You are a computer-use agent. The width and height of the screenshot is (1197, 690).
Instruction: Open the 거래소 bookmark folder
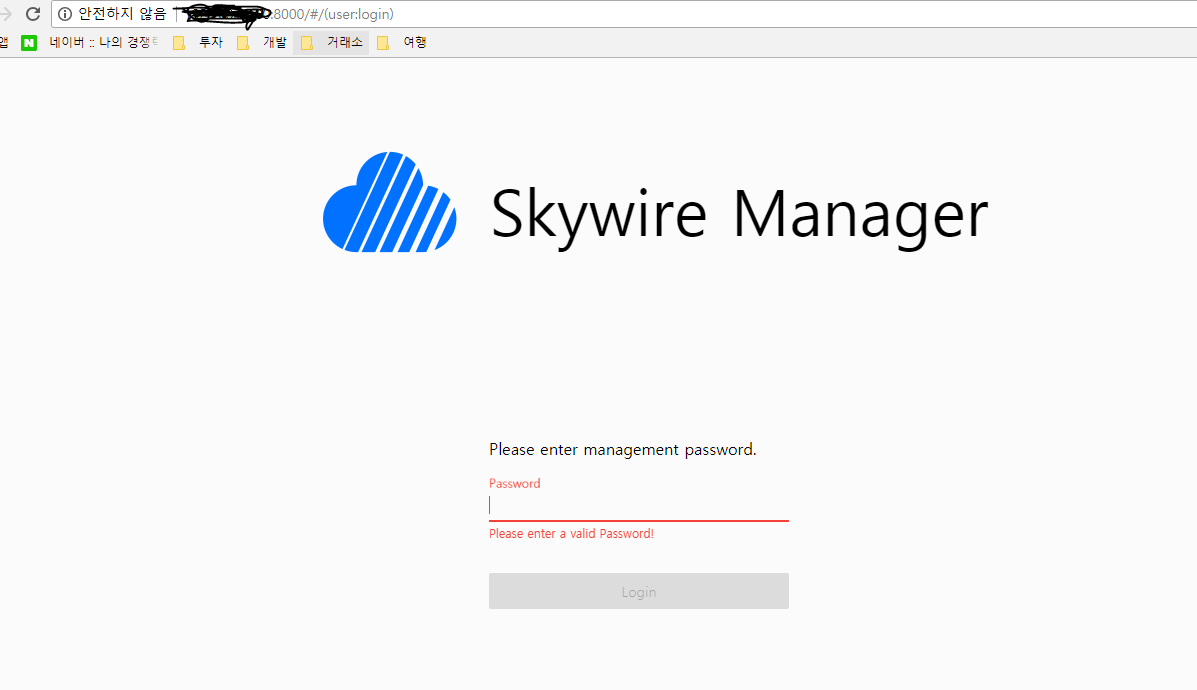tap(331, 42)
